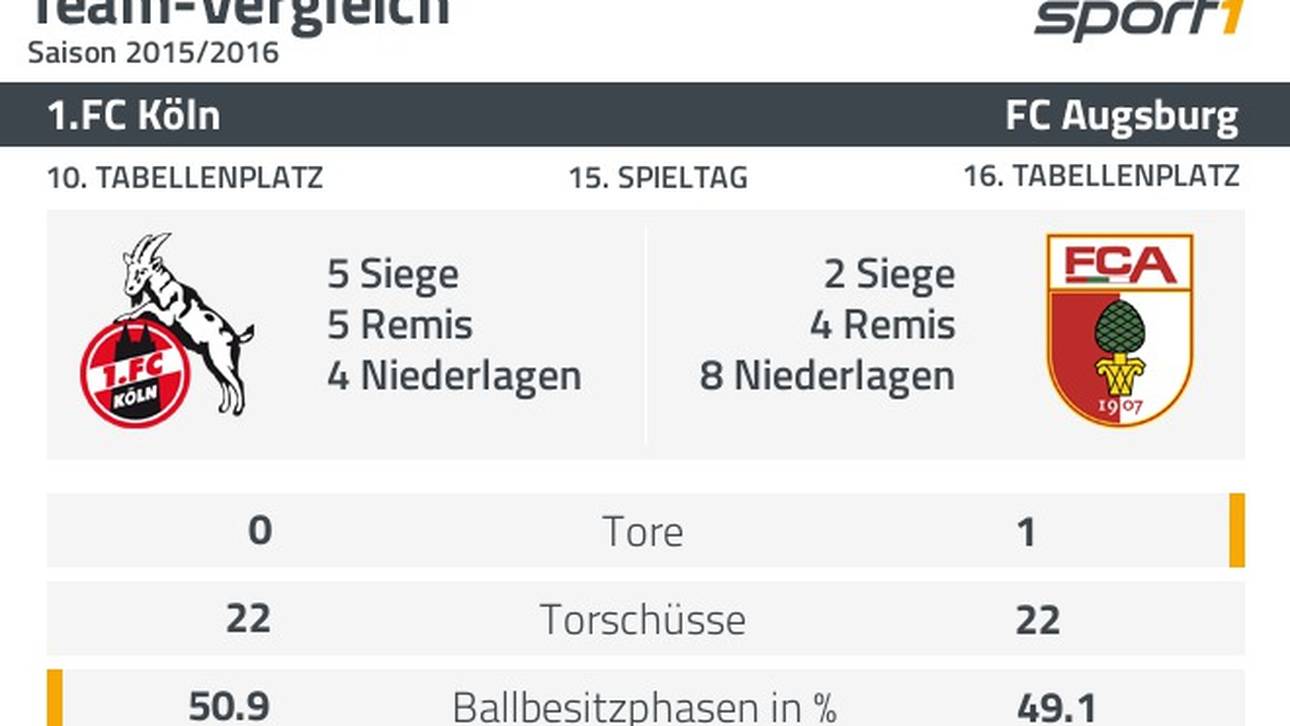The height and width of the screenshot is (726, 1290).
Task: Select the FC Augsburg team header
Action: (x=1122, y=117)
